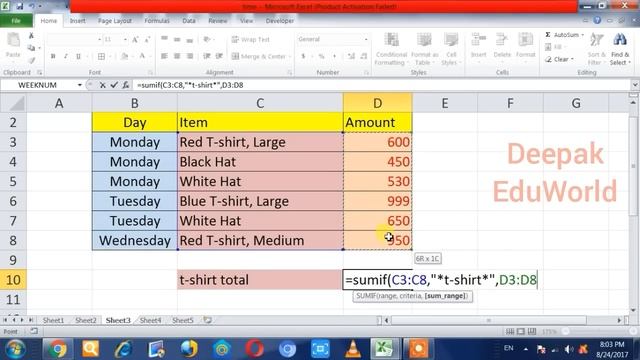Click the Cut scissors icon
The height and width of the screenshot is (360, 640).
31,36
